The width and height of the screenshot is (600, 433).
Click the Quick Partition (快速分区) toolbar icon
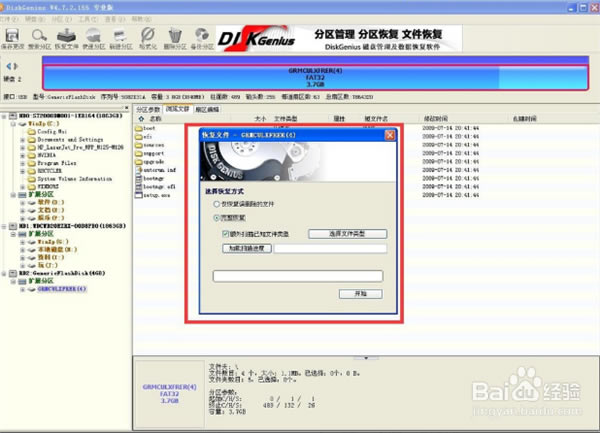[93, 36]
